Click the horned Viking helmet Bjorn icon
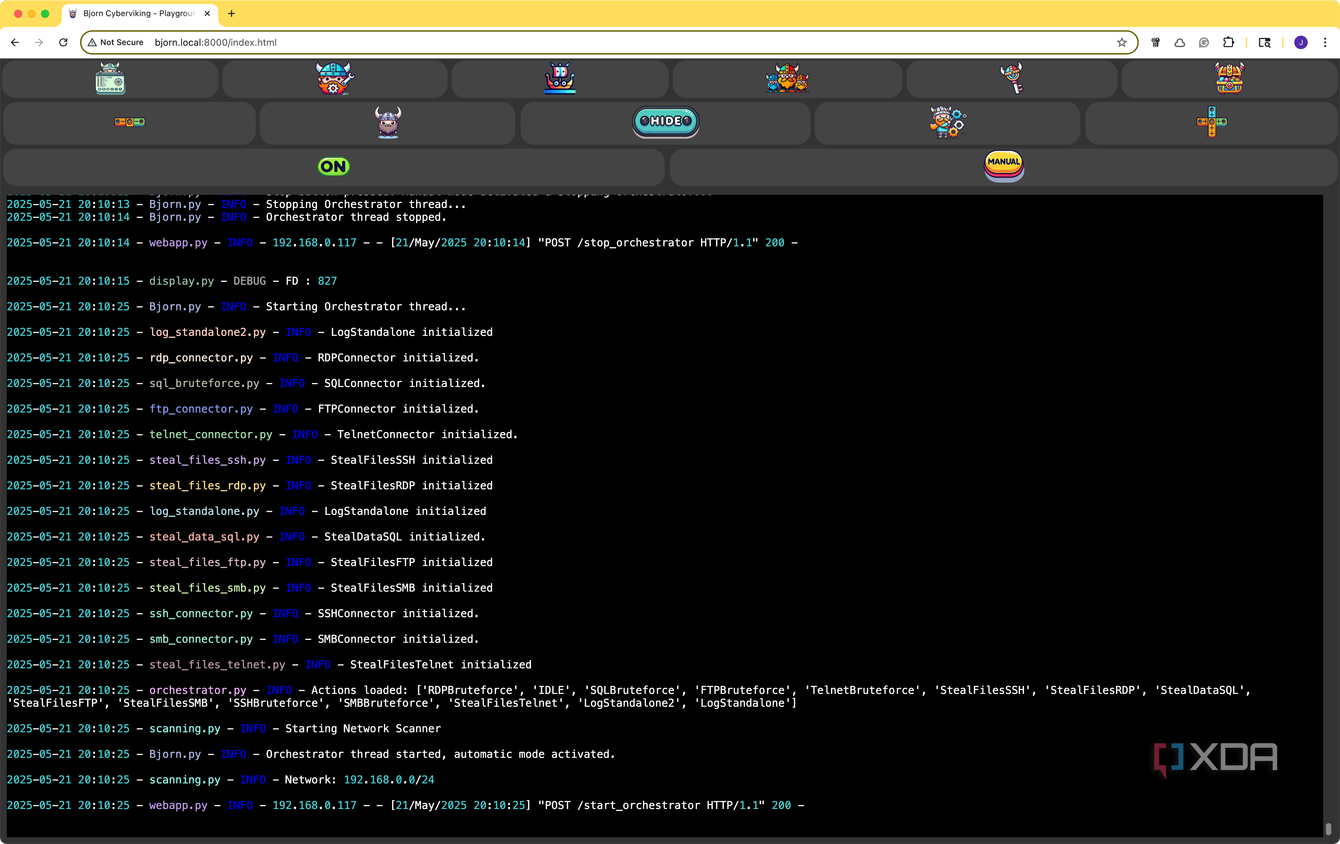Screen dimensions: 1340x844 (x=388, y=122)
